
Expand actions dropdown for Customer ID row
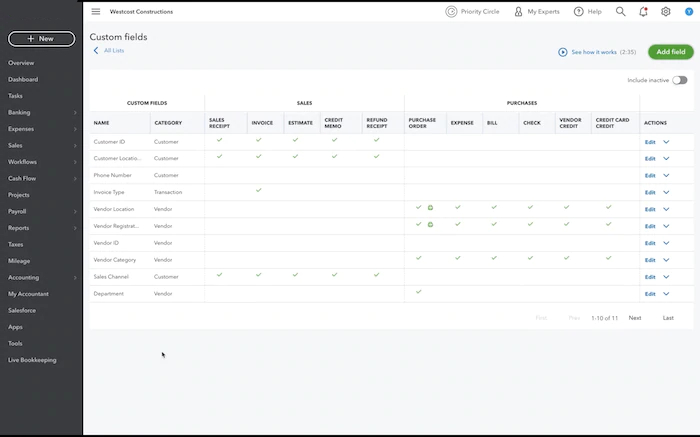(x=666, y=142)
